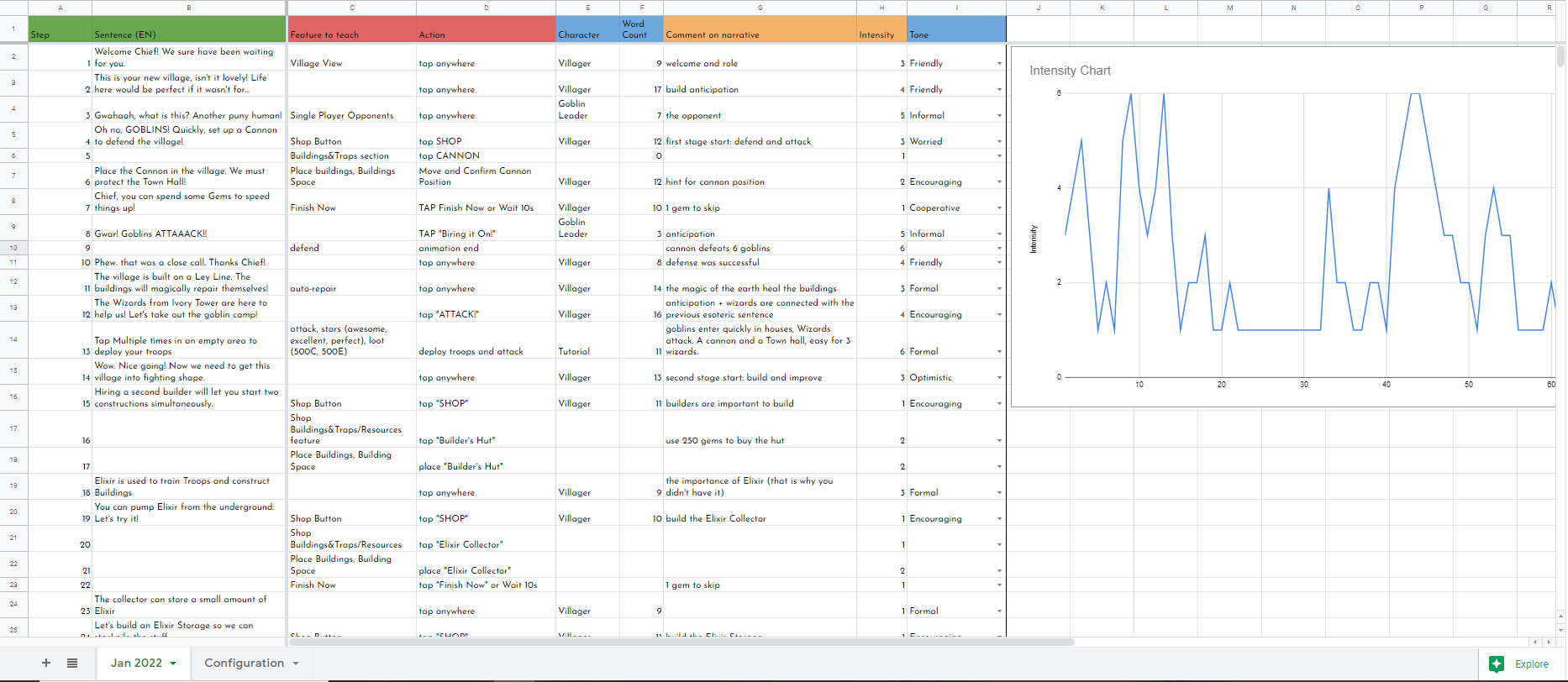Switch to the Configuration sheet tab
The height and width of the screenshot is (682, 1568).
click(x=244, y=663)
